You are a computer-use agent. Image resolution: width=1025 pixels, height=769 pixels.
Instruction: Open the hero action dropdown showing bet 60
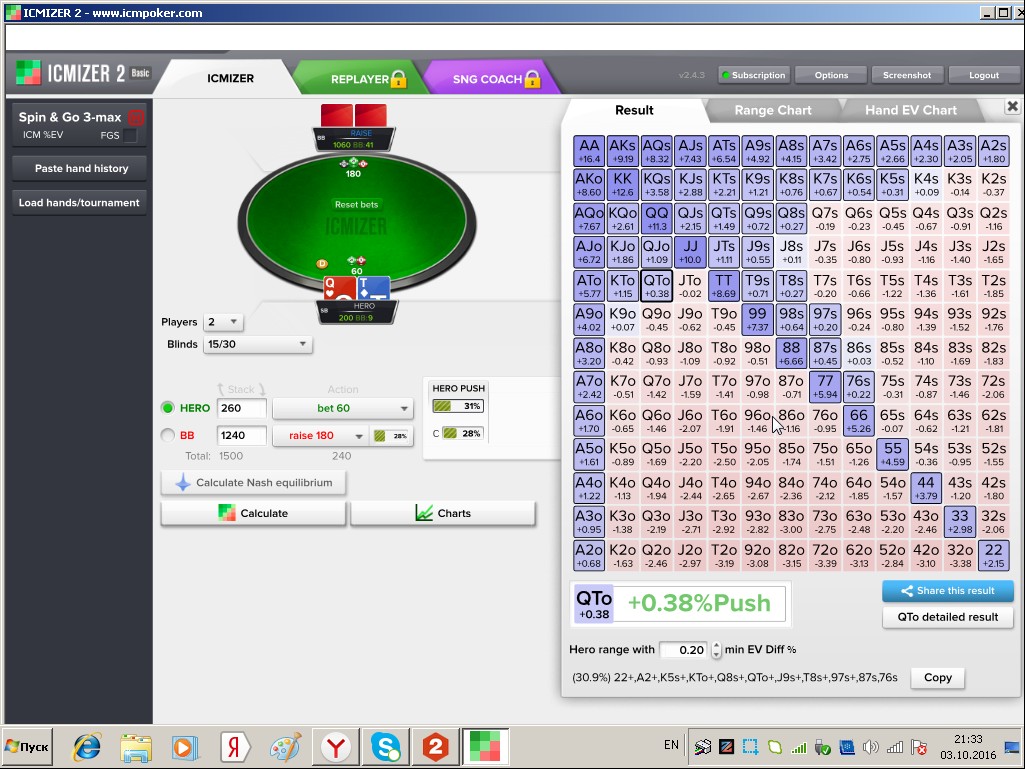point(343,408)
